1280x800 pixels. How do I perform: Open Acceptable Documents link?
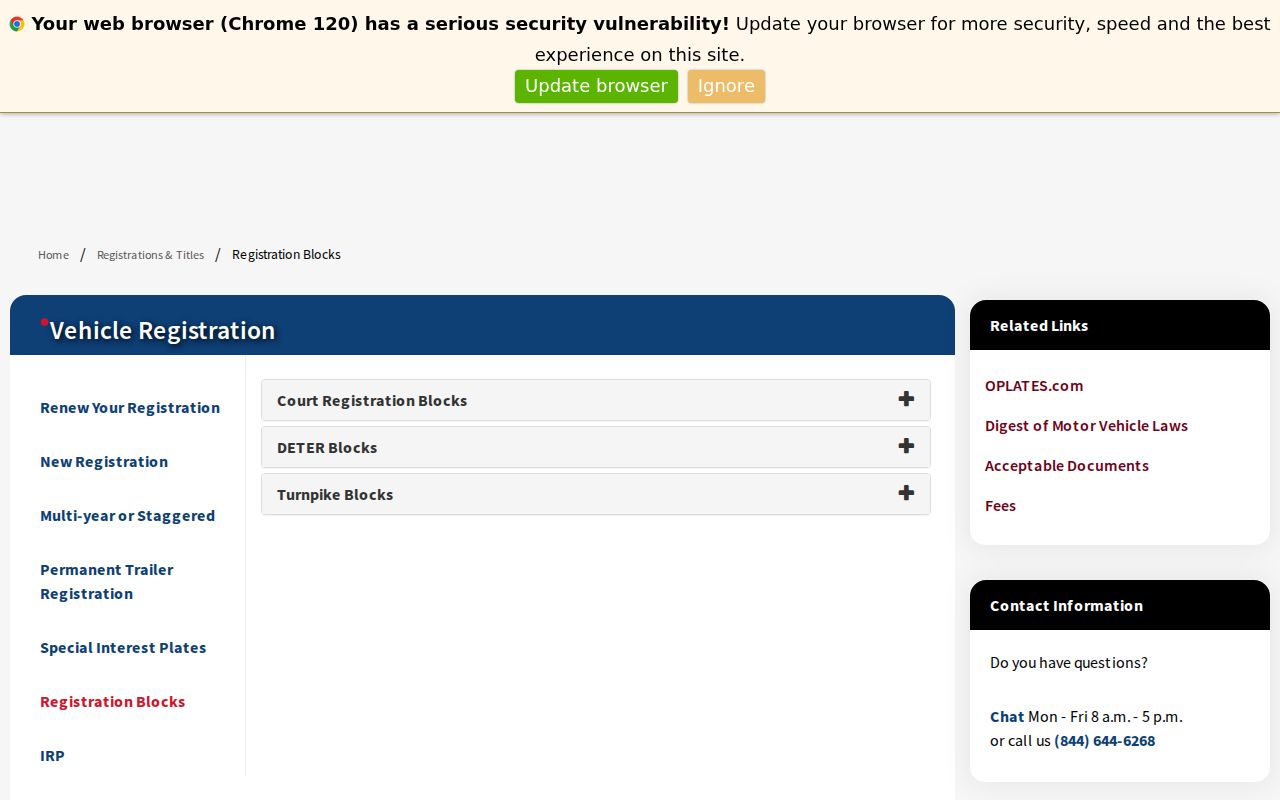point(1066,466)
